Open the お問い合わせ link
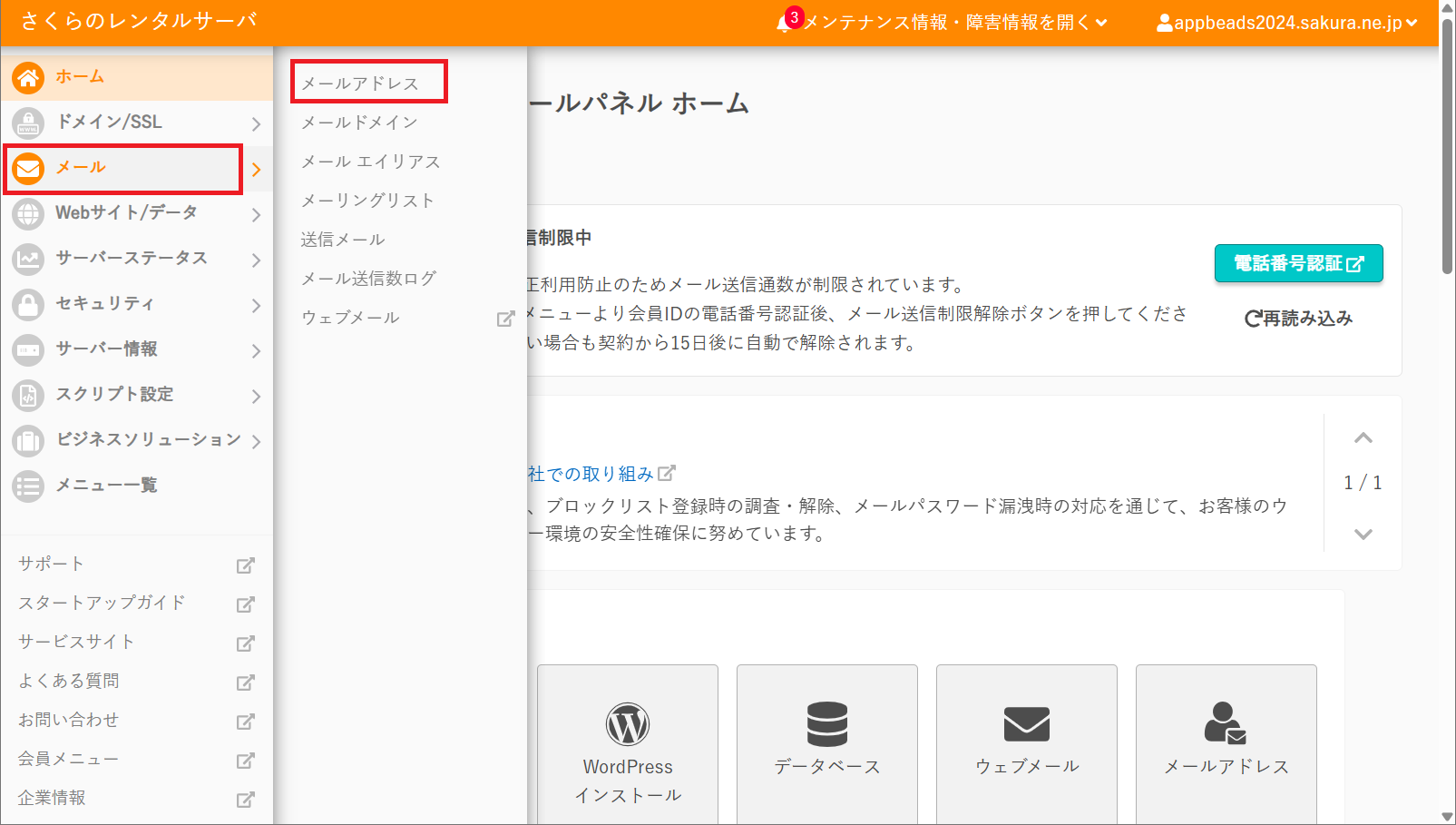Viewport: 1456px width, 825px height. pos(69,720)
